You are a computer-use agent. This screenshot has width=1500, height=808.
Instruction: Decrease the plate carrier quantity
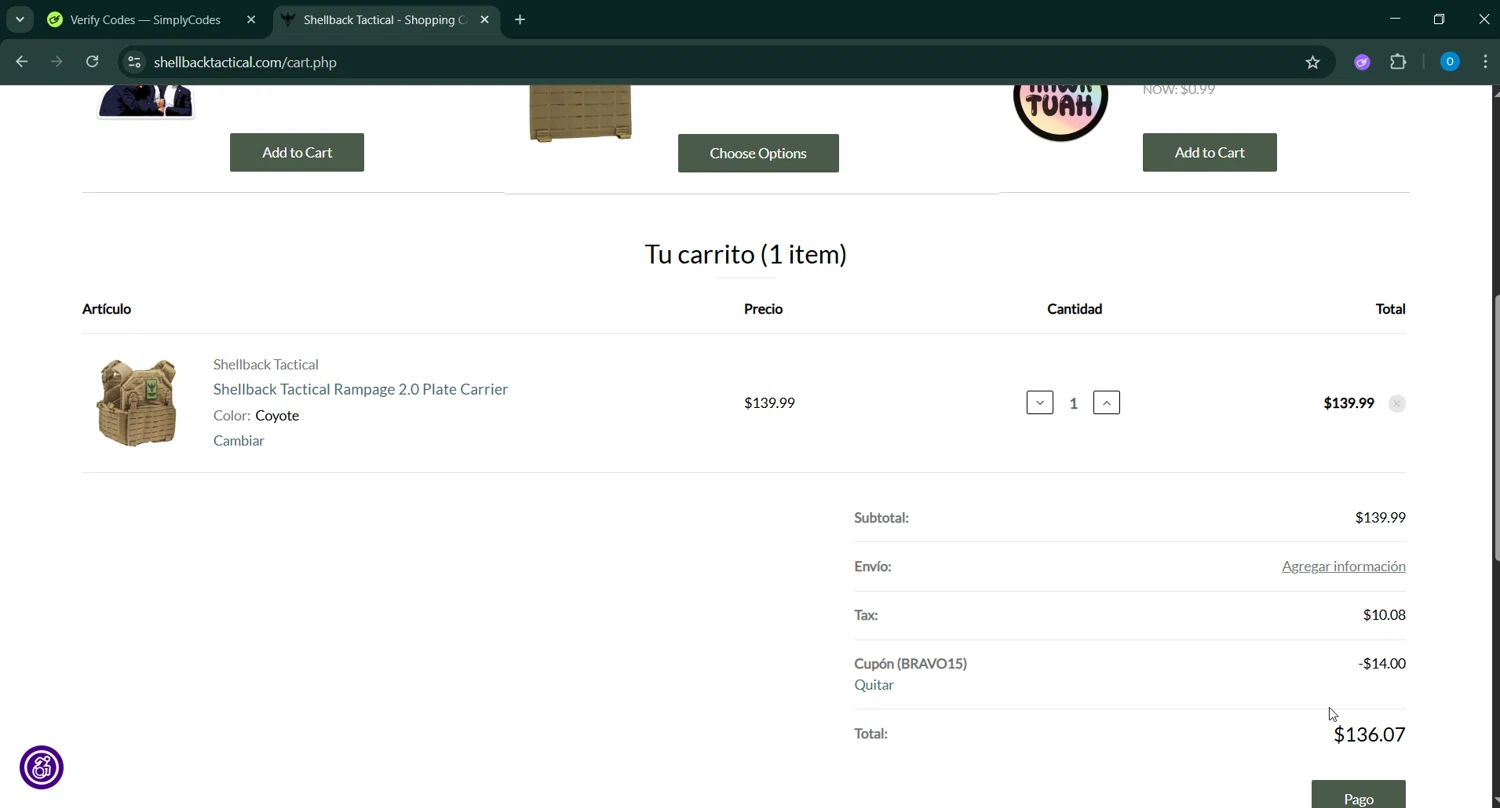1039,403
